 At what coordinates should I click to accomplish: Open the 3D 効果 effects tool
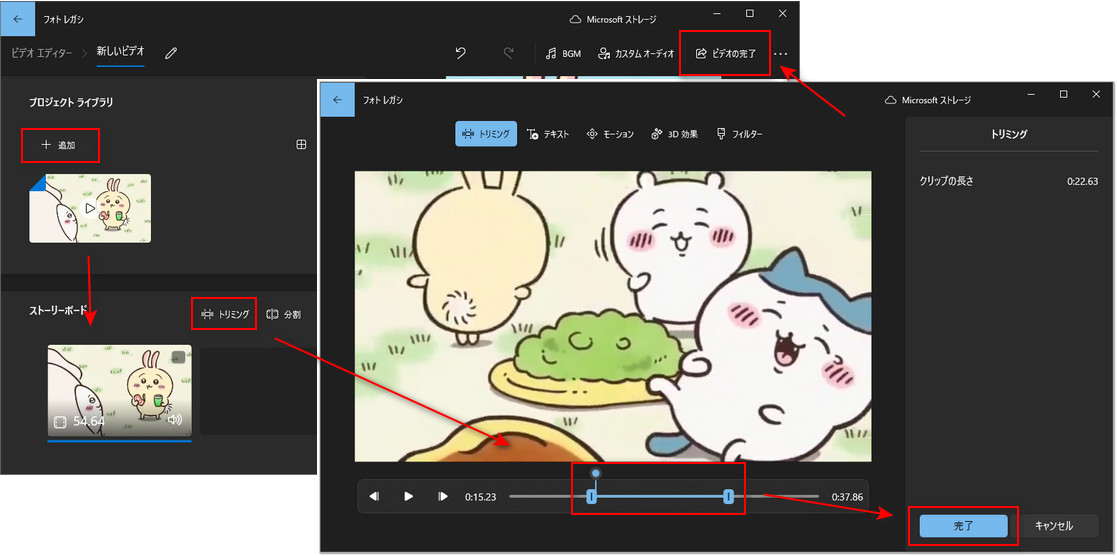[675, 134]
